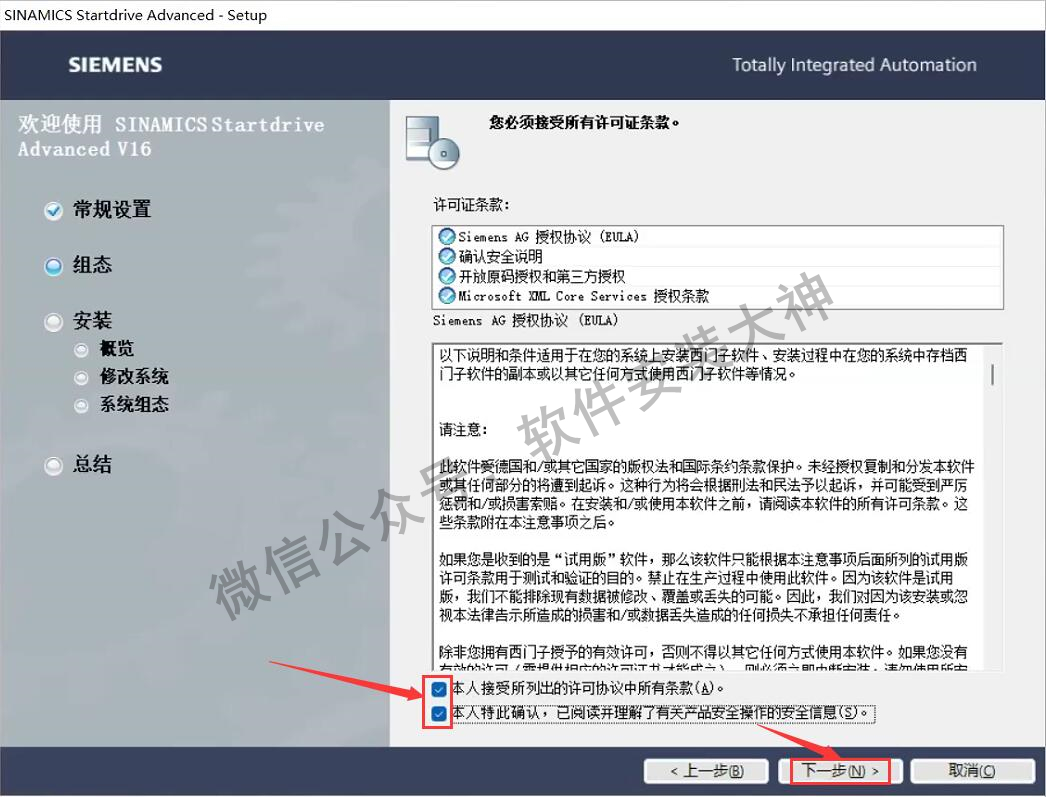Click blue status bullet next to 组态
This screenshot has height=797, width=1046.
coord(53,267)
